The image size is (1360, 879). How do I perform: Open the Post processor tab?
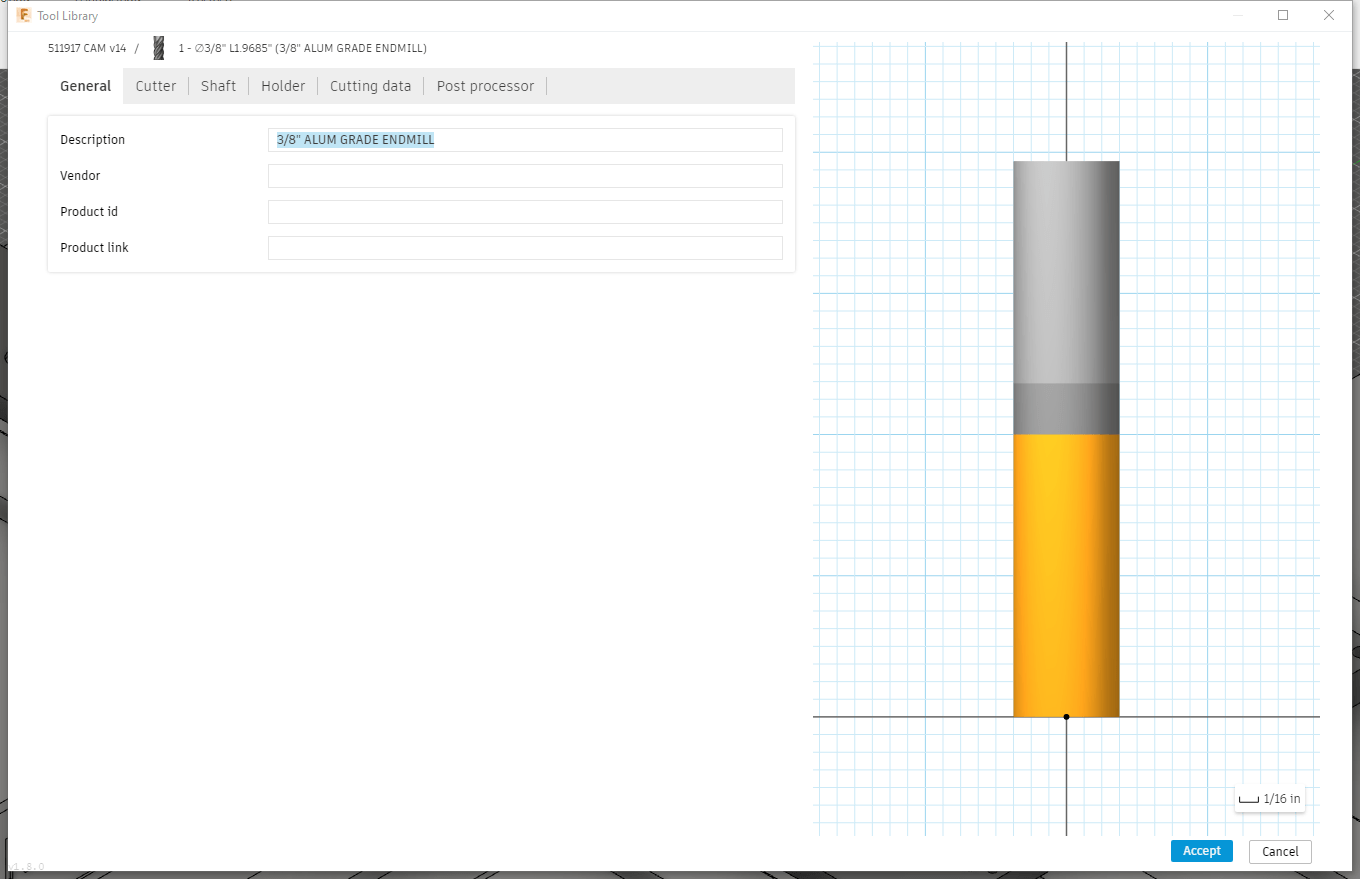coord(485,86)
